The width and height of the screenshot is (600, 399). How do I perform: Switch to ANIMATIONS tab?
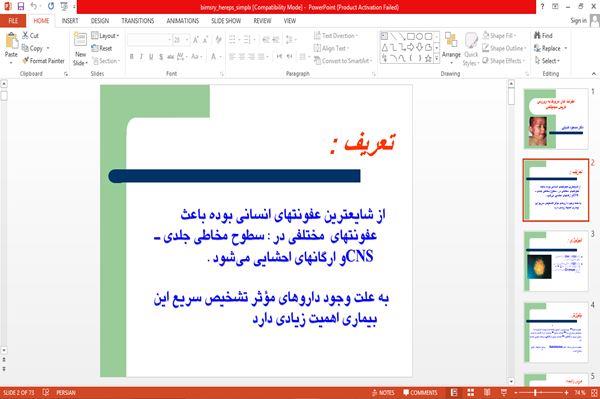[183, 21]
